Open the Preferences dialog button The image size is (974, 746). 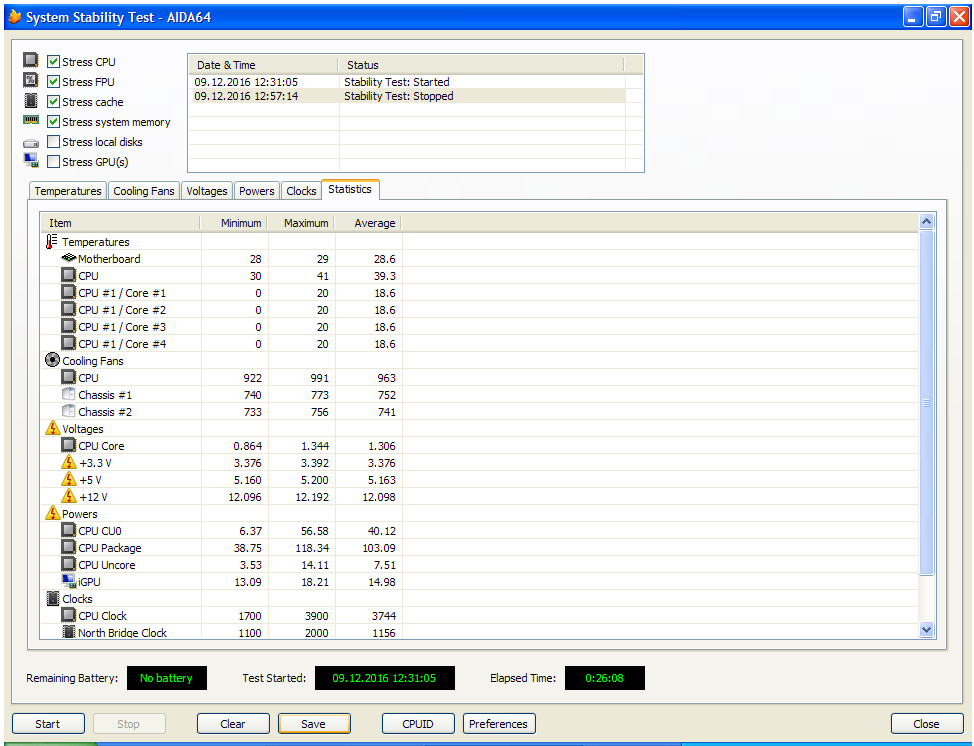tap(499, 724)
